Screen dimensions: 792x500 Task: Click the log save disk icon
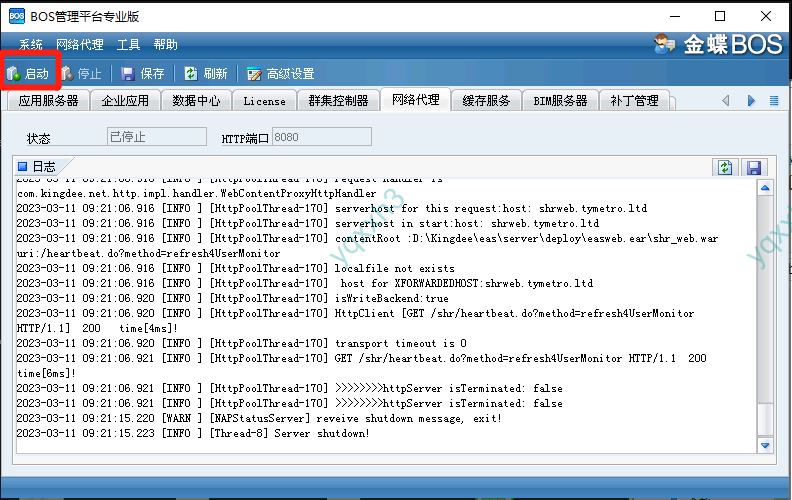click(x=754, y=167)
